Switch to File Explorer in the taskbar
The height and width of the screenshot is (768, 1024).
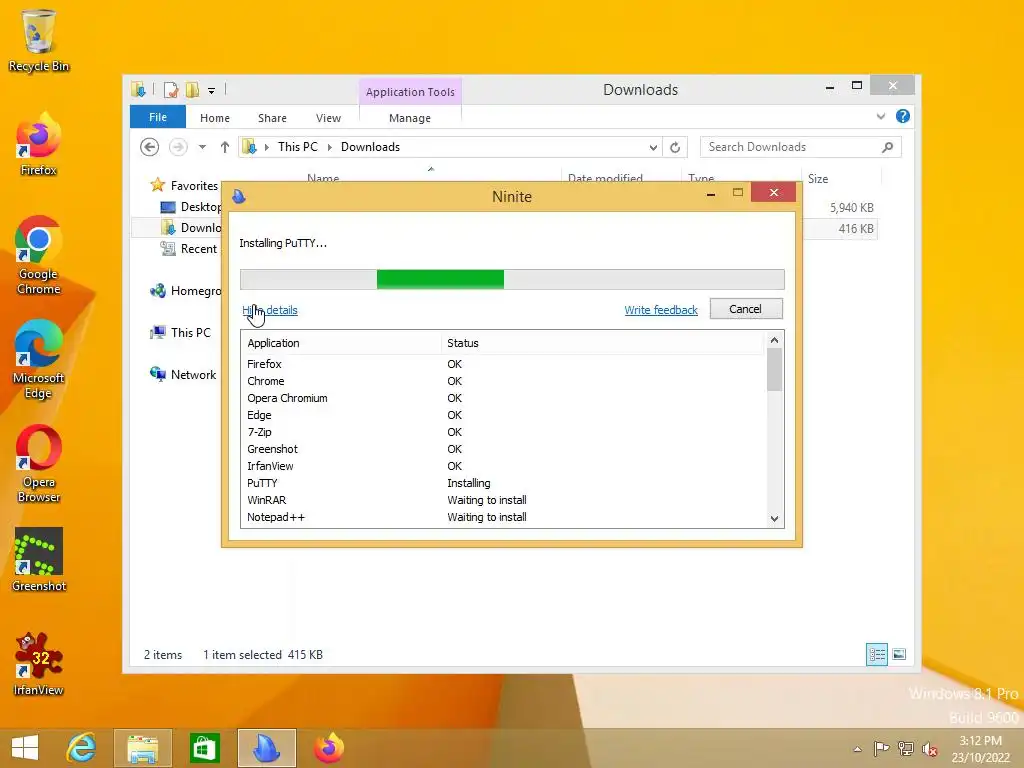tap(143, 748)
